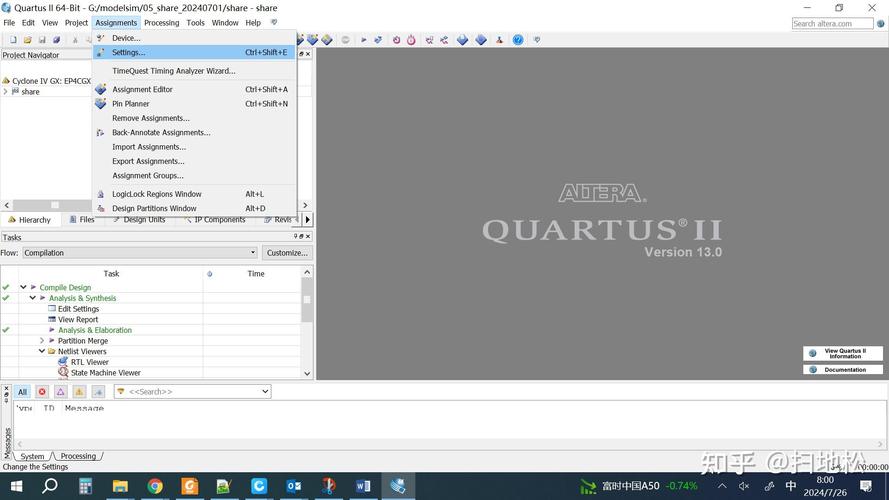Click the Help question mark toolbar icon
The width and height of the screenshot is (889, 500).
tap(518, 40)
